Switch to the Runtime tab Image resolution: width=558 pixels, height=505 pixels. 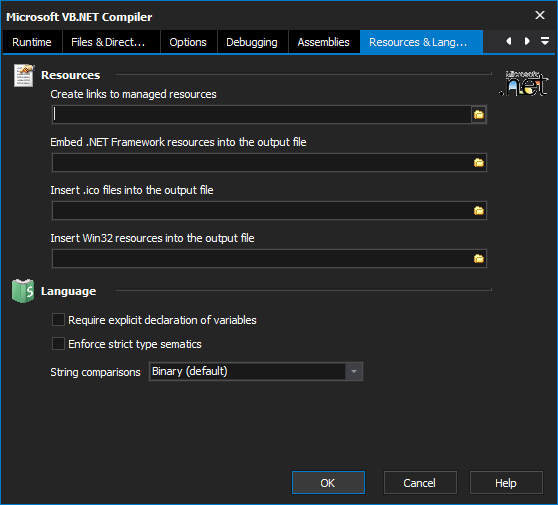pos(32,42)
